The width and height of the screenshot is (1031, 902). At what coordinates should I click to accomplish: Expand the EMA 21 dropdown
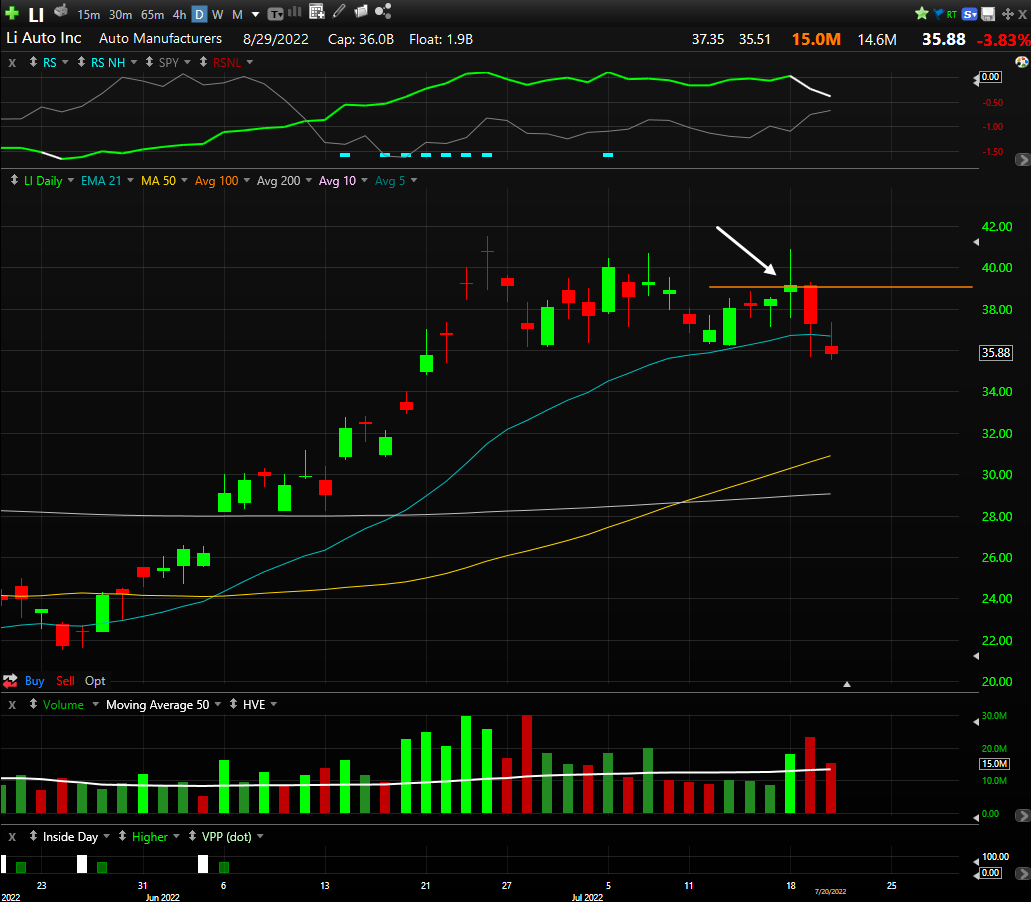[x=130, y=180]
